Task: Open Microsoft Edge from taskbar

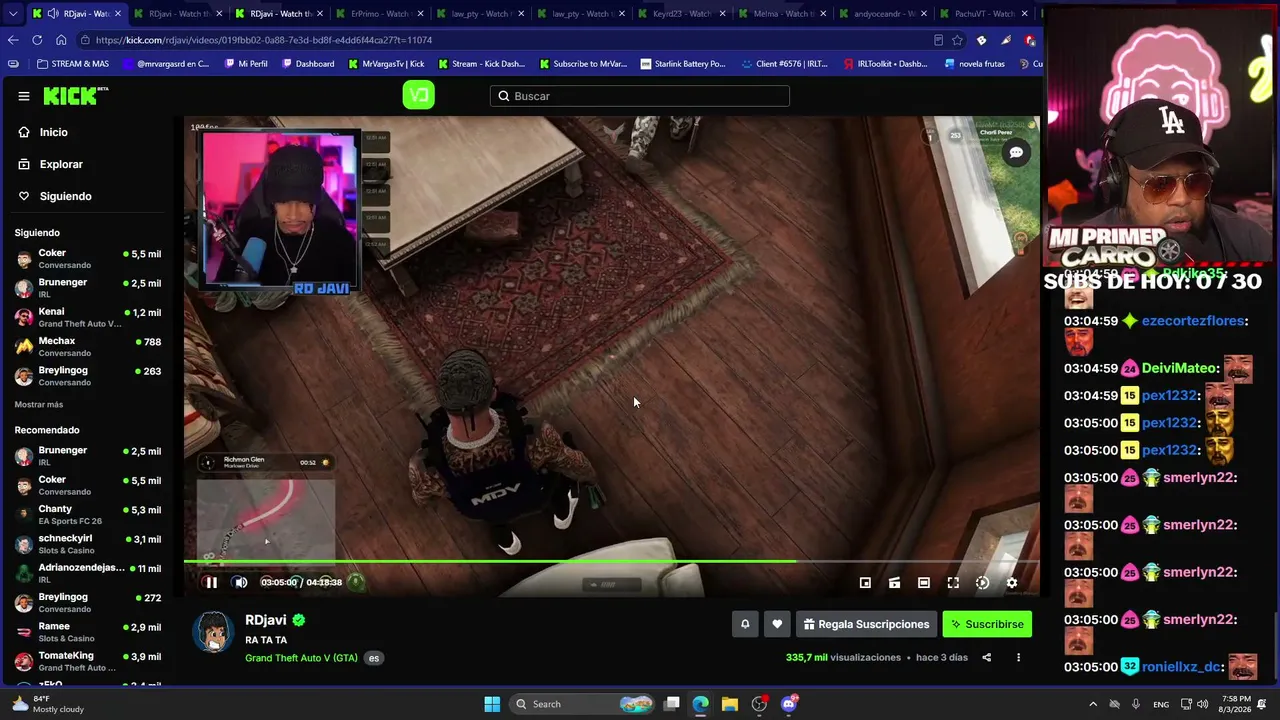Action: click(700, 704)
